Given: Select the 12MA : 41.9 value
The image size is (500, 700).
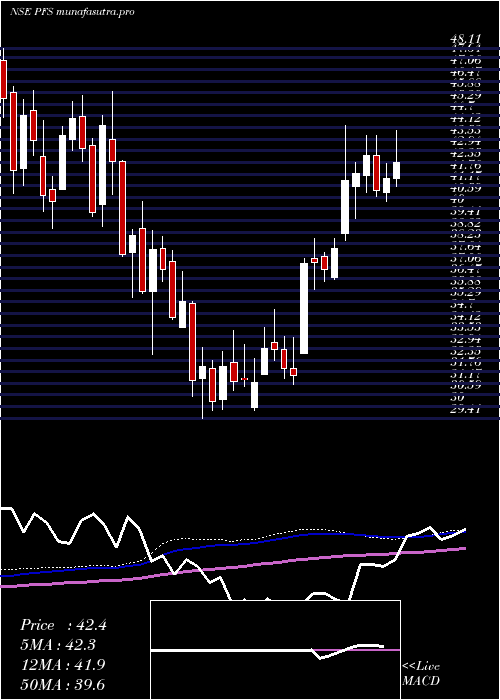Looking at the screenshot, I should (x=63, y=665).
